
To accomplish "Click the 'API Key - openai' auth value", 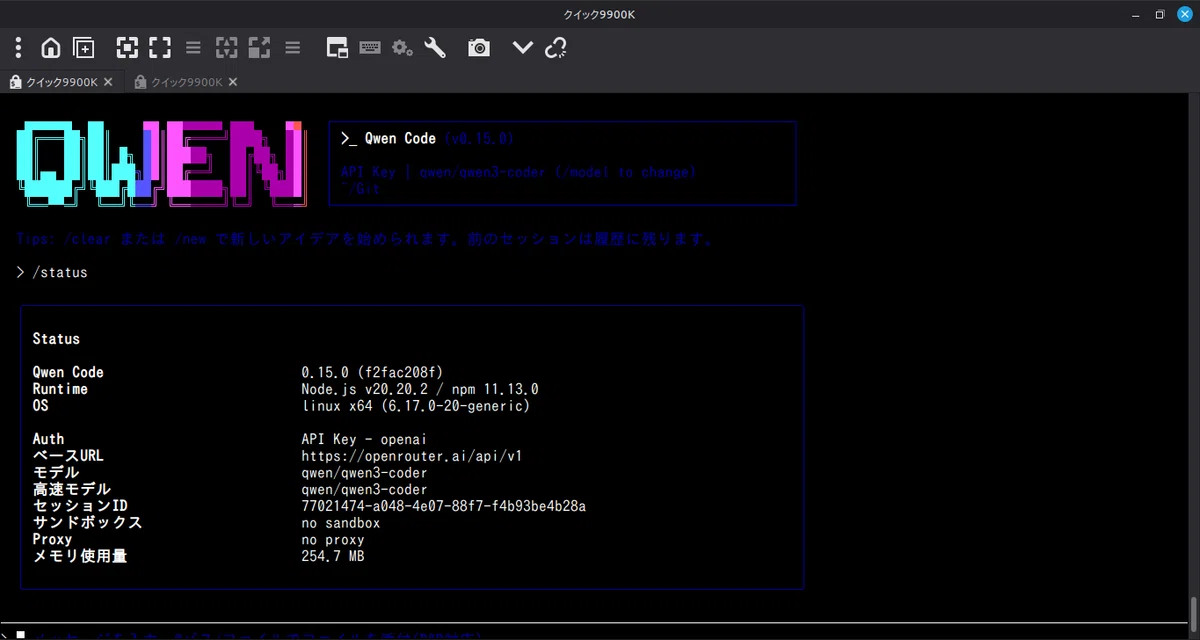I will [x=364, y=439].
